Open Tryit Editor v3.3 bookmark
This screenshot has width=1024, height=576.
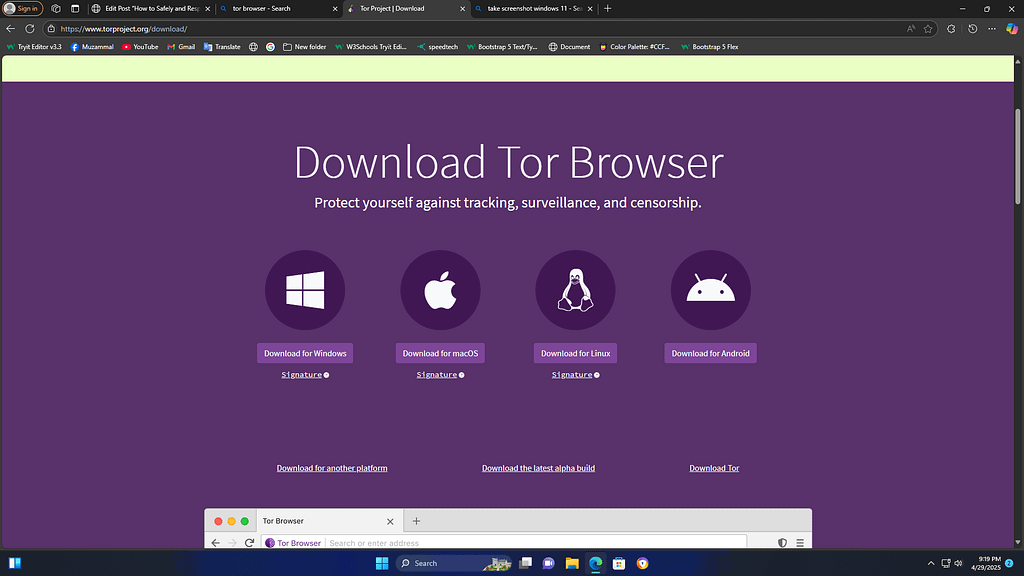coord(34,47)
